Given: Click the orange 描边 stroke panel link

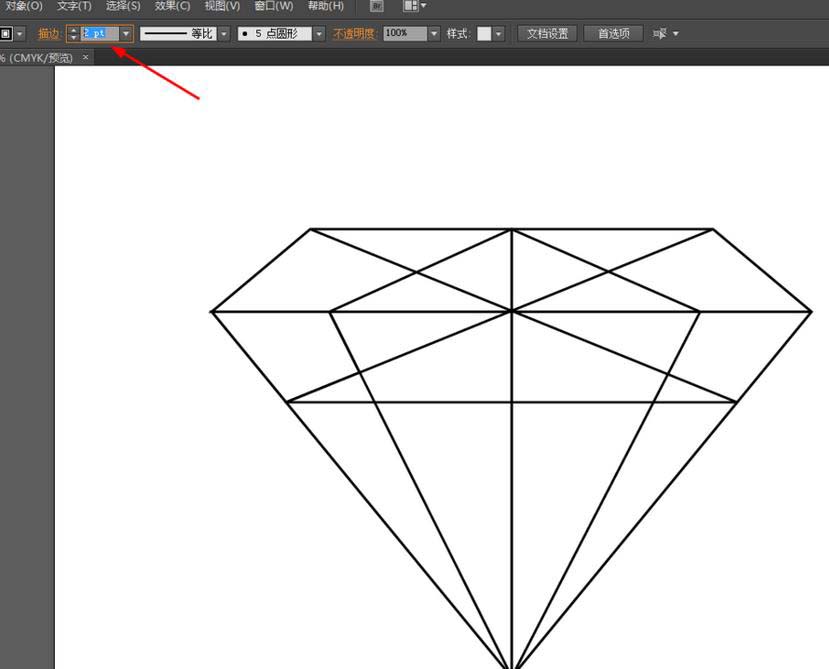Looking at the screenshot, I should (x=49, y=34).
